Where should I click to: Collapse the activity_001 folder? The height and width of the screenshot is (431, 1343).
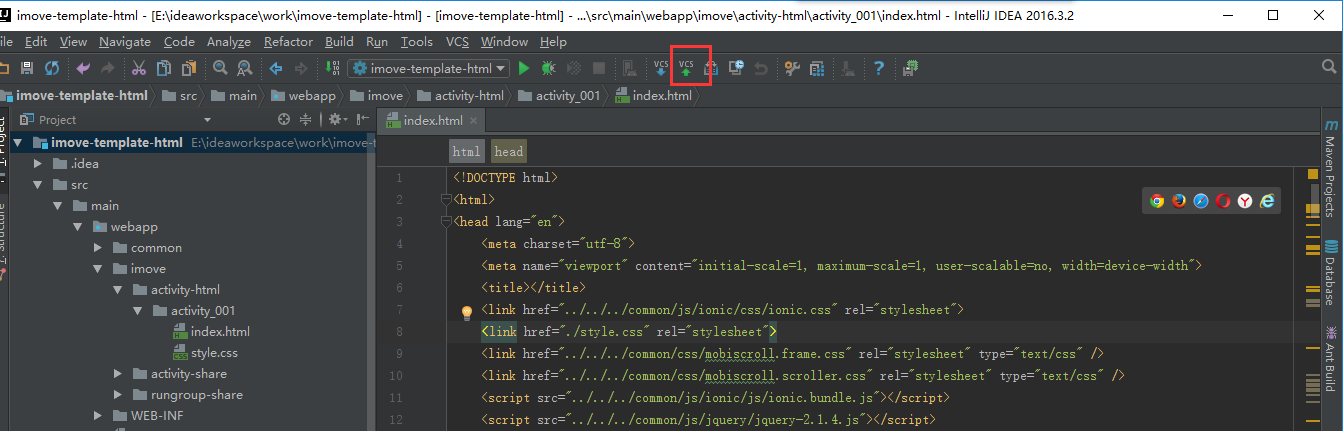click(x=138, y=311)
